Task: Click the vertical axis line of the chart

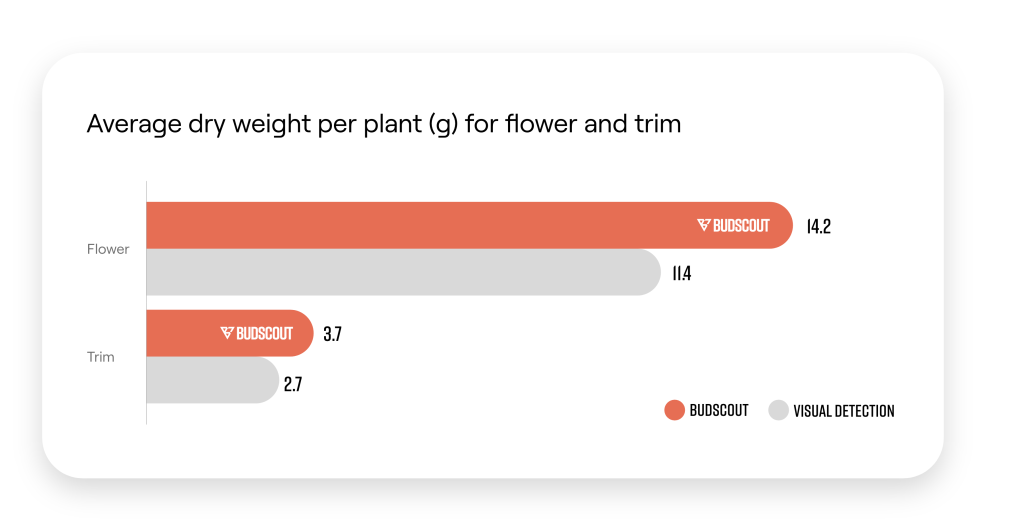Action: (x=146, y=303)
